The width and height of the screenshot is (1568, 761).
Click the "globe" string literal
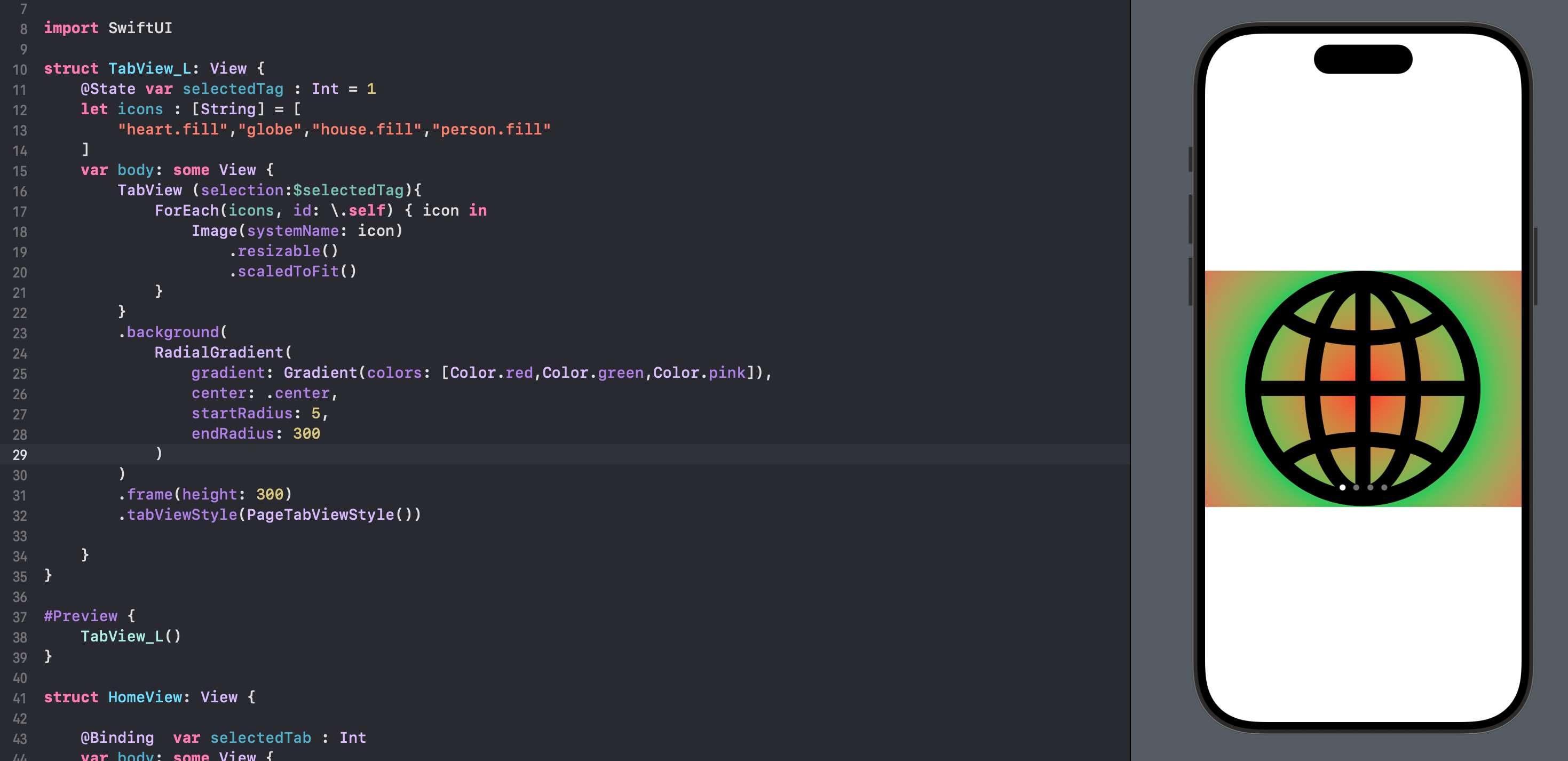[270, 129]
